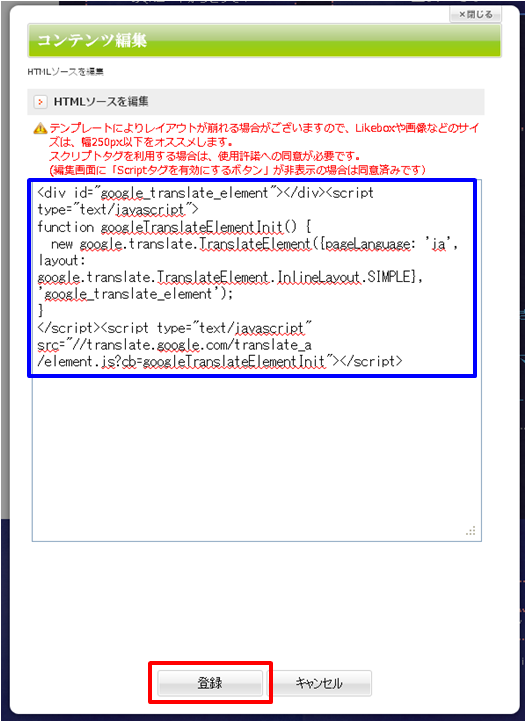526x722 pixels.
Task: Click the first code line with div id
Action: (205, 193)
